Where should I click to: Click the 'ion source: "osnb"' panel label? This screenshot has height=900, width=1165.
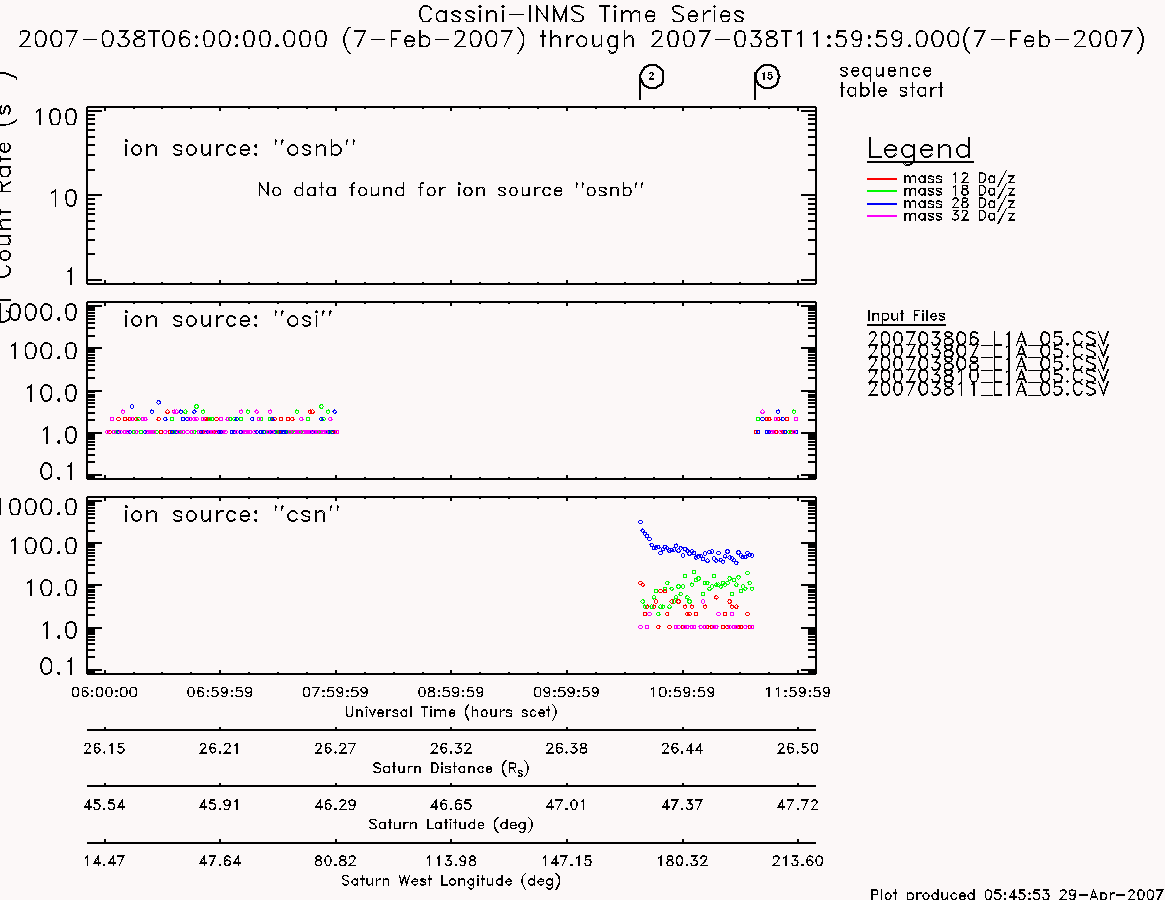click(239, 149)
